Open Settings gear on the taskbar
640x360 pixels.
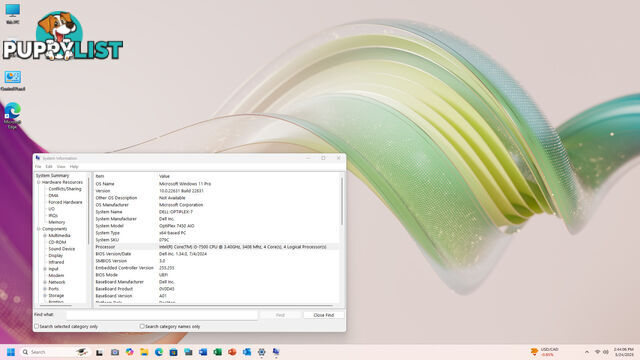click(x=262, y=352)
